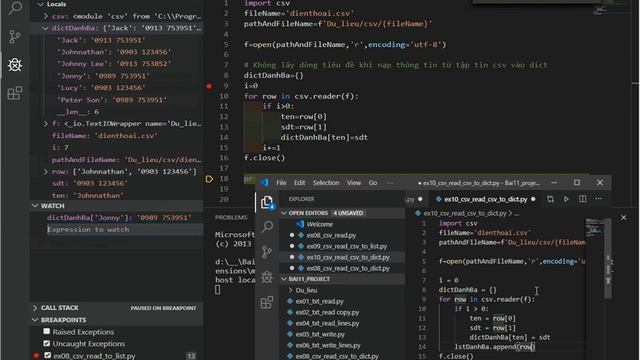The width and height of the screenshot is (640, 360).
Task: Click the Expression to watch input field
Action: (x=125, y=229)
